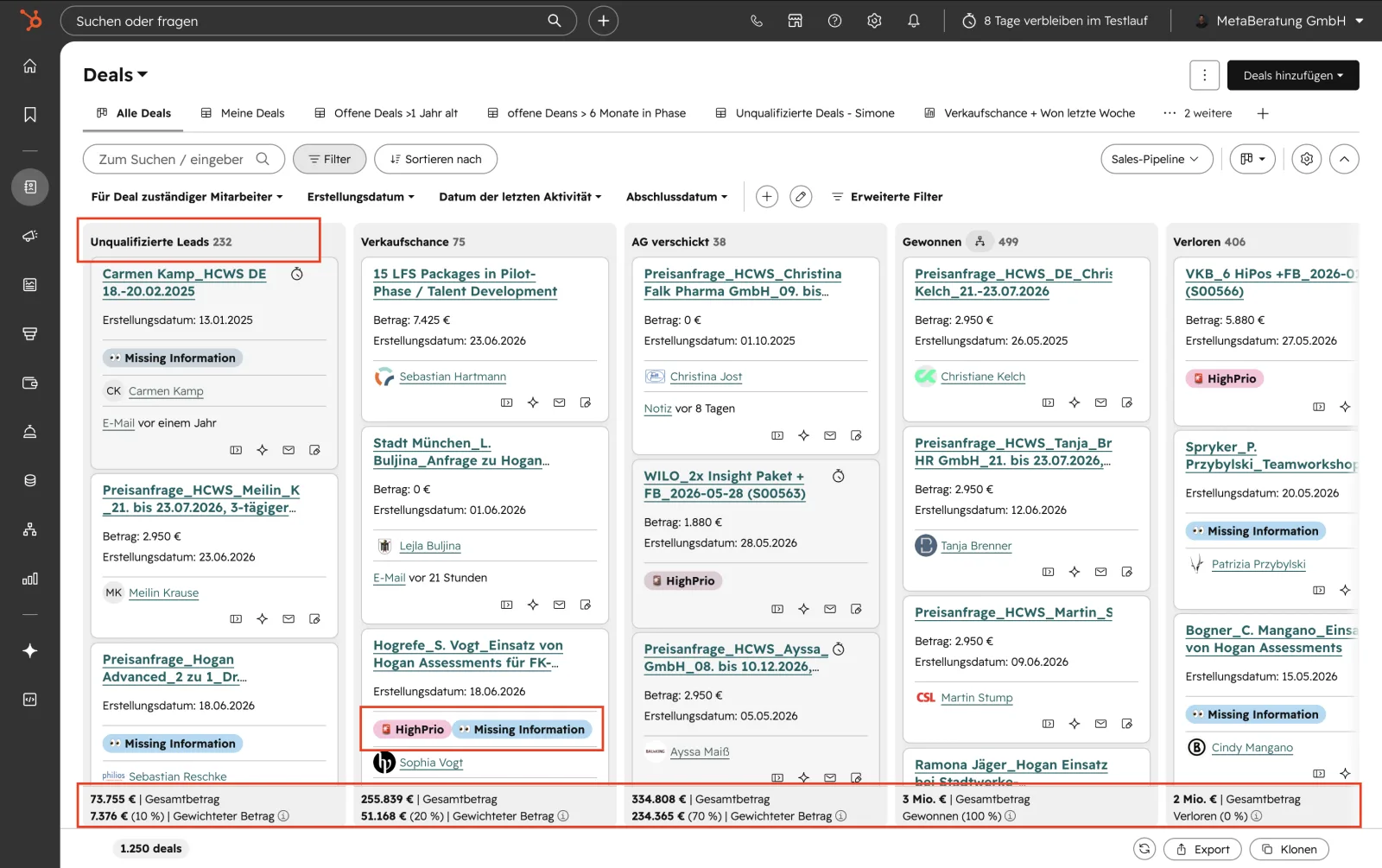The width and height of the screenshot is (1382, 868).
Task: Switch to the Alle Deals tab
Action: pyautogui.click(x=134, y=113)
